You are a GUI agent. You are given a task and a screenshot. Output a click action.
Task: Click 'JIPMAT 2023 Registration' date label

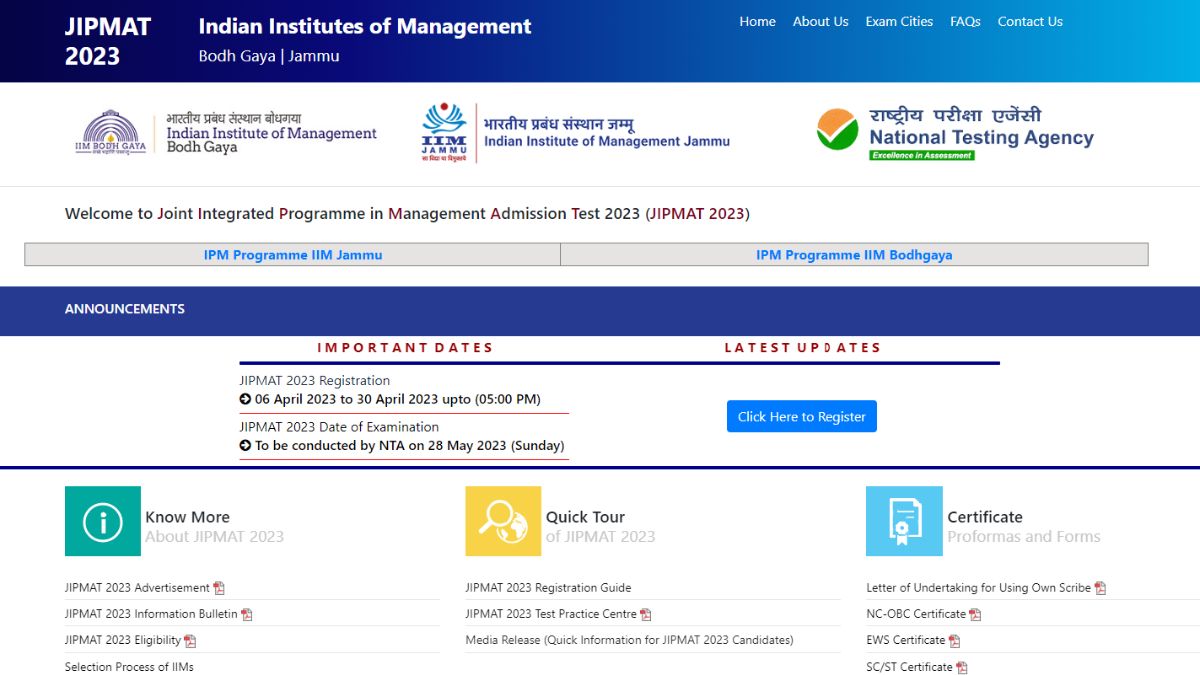(315, 381)
